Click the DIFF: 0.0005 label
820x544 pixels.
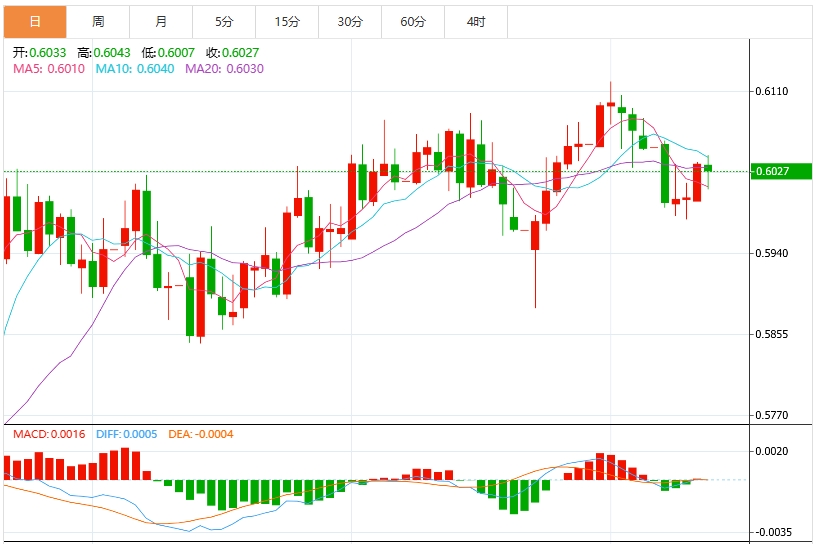click(127, 434)
